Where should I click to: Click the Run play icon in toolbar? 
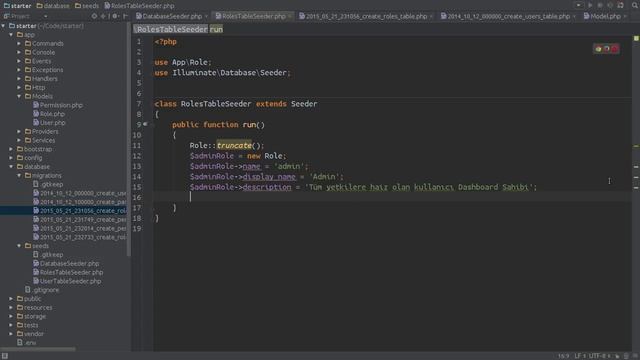(590, 5)
